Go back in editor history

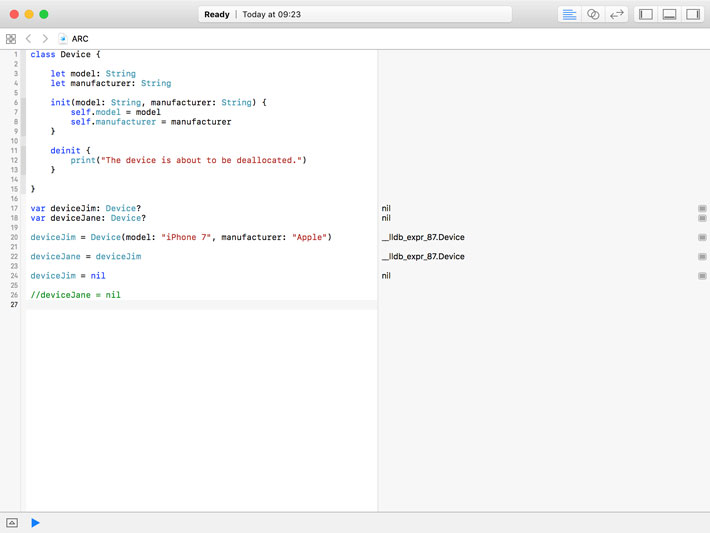point(29,39)
